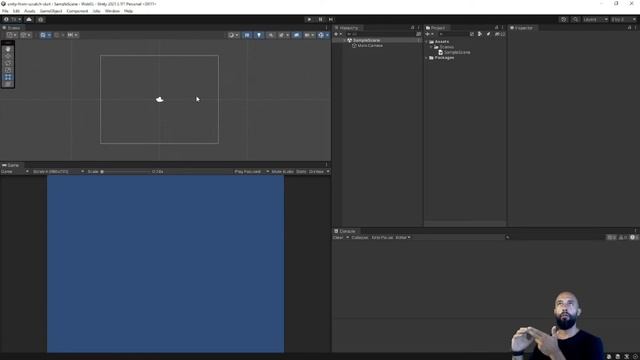Select the SampleScene asset in Project
640x360 pixels.
[x=454, y=52]
